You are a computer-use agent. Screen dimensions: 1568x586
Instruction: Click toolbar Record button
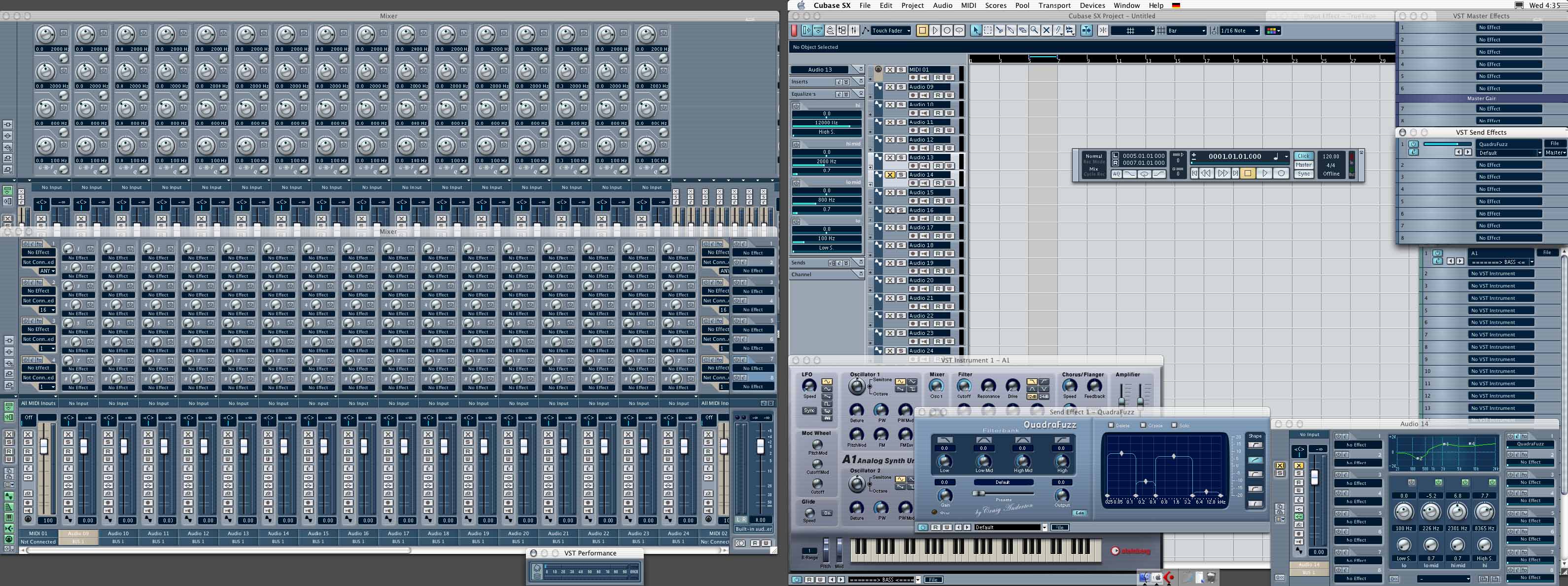tap(947, 31)
